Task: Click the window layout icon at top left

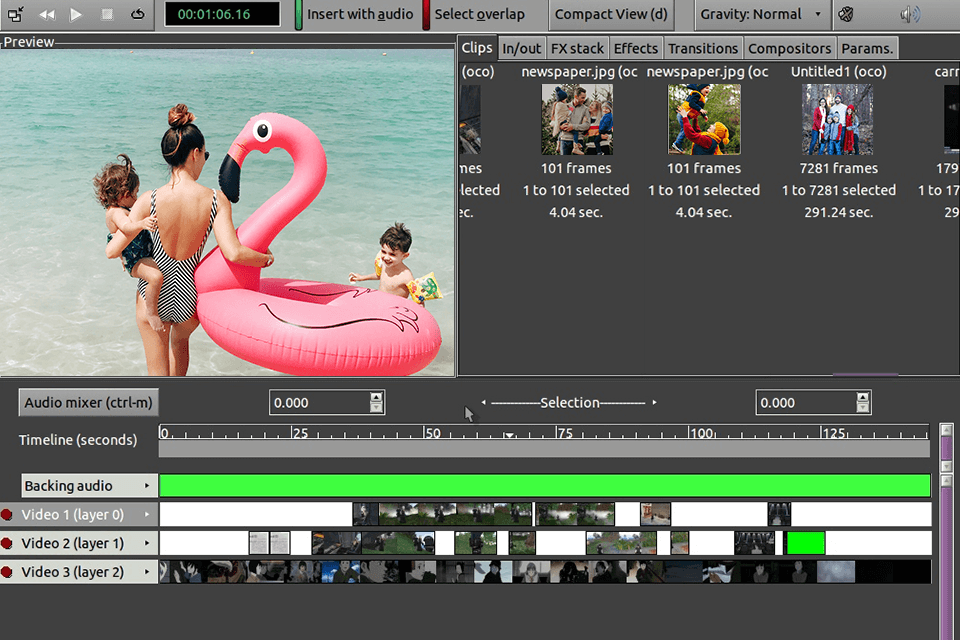Action: pos(14,14)
